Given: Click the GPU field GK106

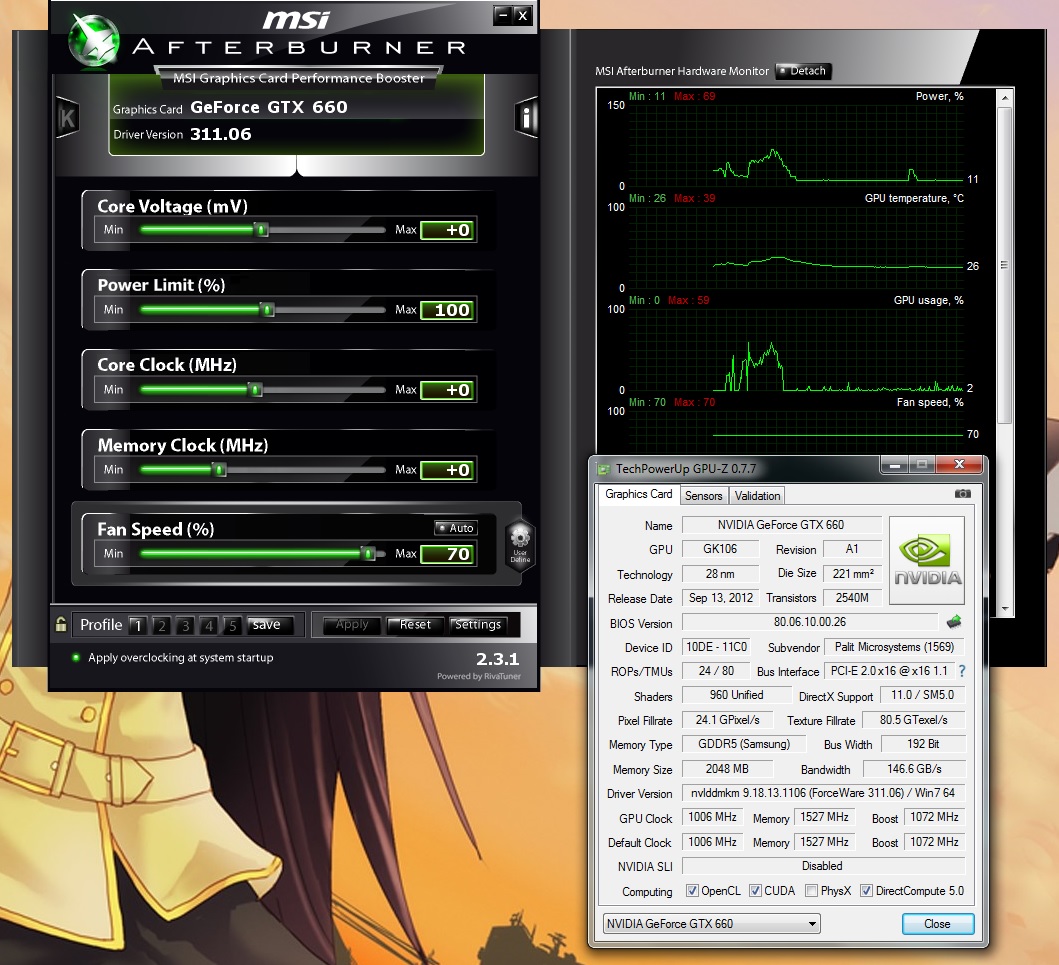Looking at the screenshot, I should (720, 549).
